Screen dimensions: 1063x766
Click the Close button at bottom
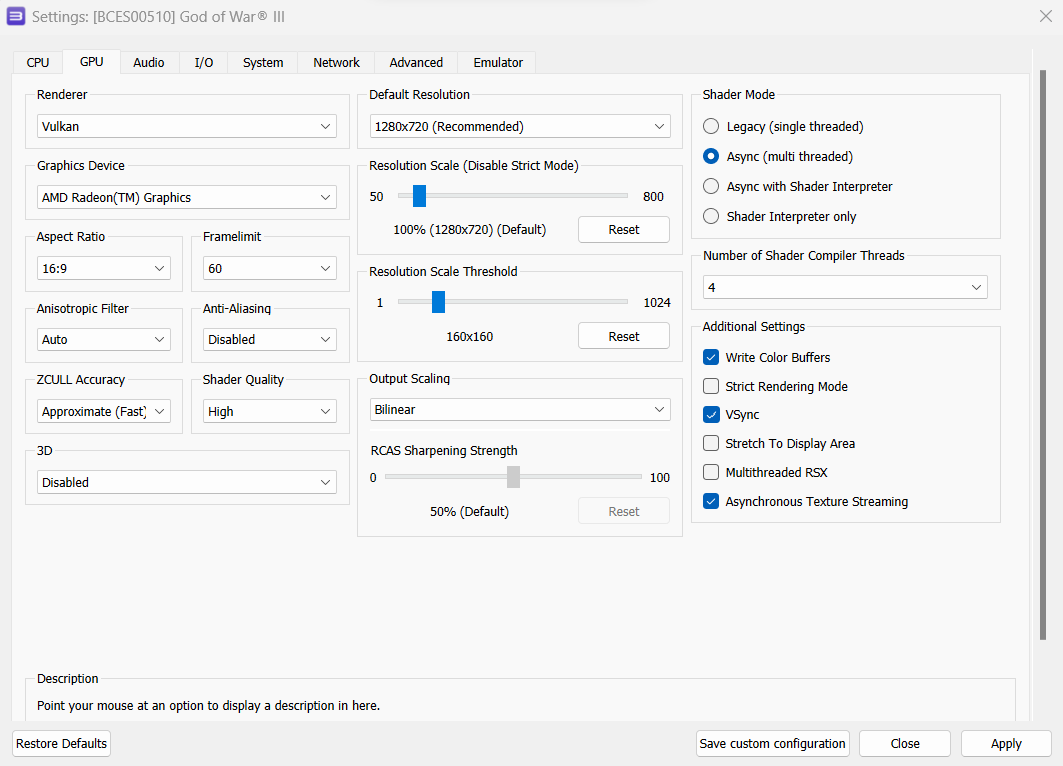coord(905,744)
